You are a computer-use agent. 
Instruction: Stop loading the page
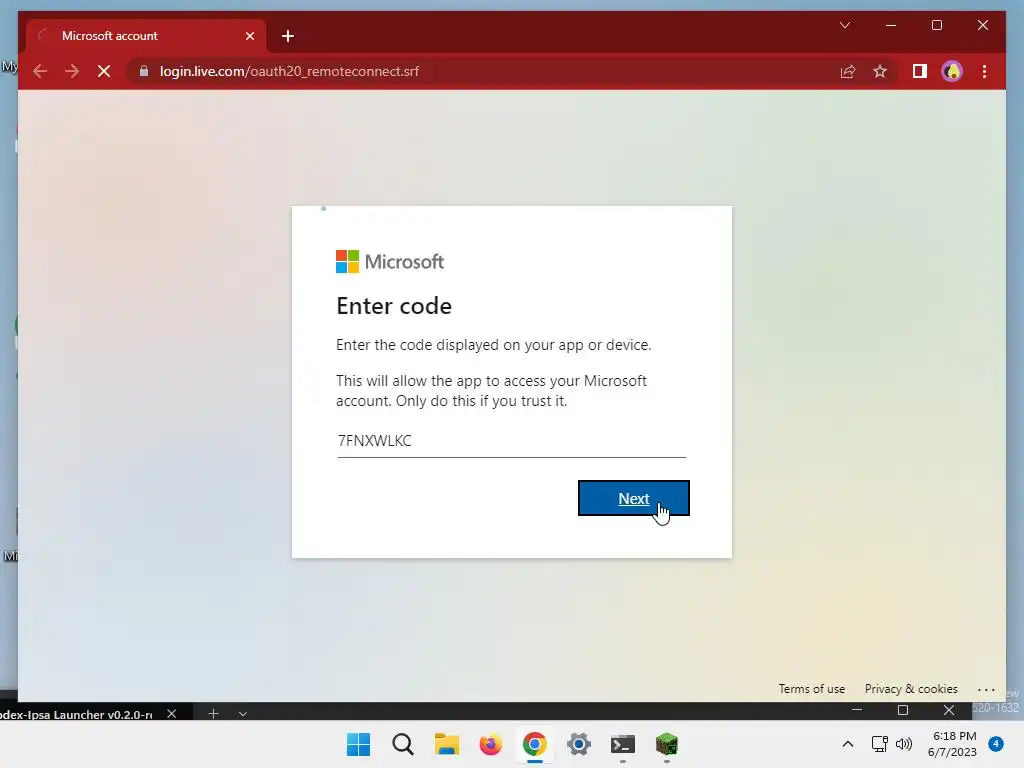104,71
